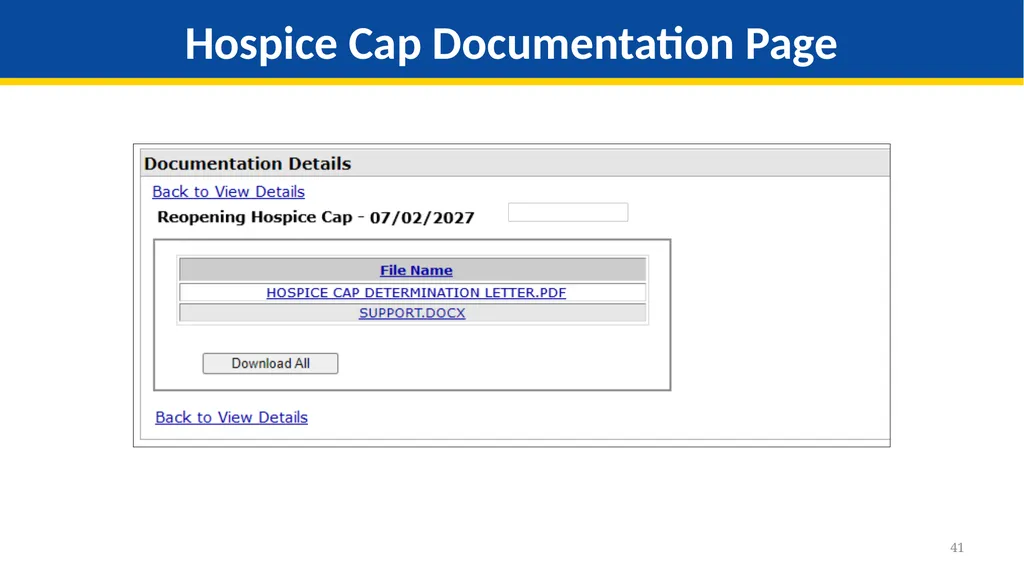The width and height of the screenshot is (1024, 575).
Task: Click the Documentation Details heading
Action: [248, 163]
